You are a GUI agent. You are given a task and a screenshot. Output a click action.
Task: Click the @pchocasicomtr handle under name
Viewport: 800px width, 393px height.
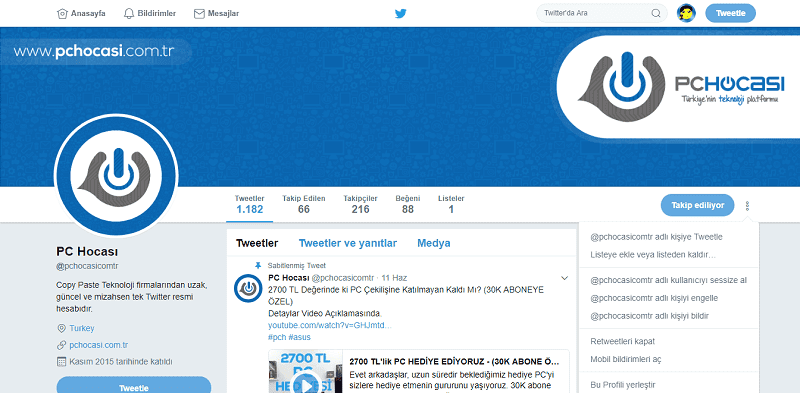pos(87,266)
